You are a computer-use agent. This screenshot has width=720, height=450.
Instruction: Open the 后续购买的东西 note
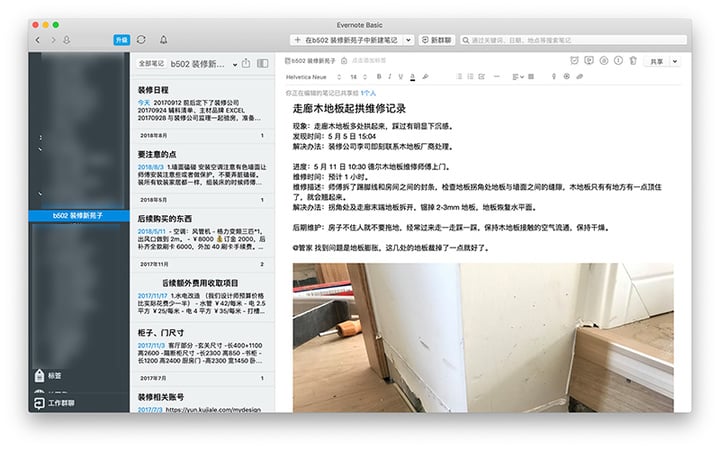[202, 233]
